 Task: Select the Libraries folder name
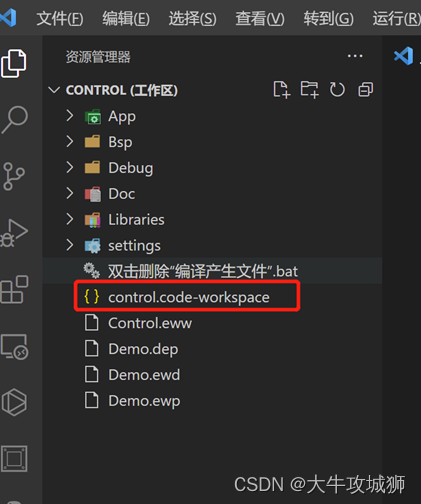[x=136, y=220]
